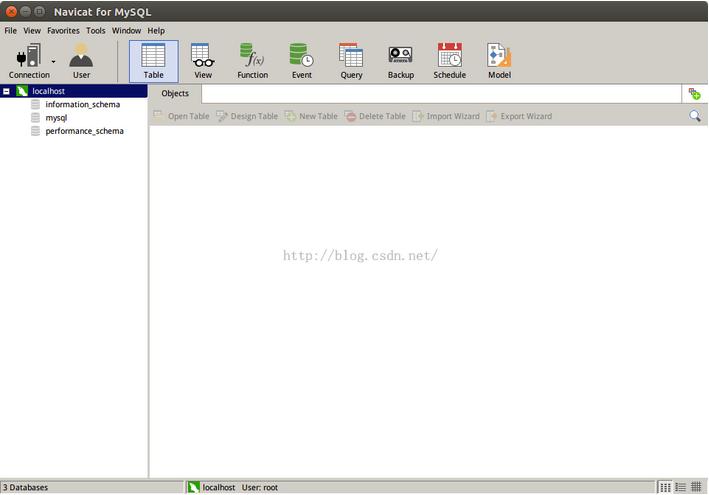Switch to icon grid view in status bar
Screen dimensions: 709x495
click(665, 487)
